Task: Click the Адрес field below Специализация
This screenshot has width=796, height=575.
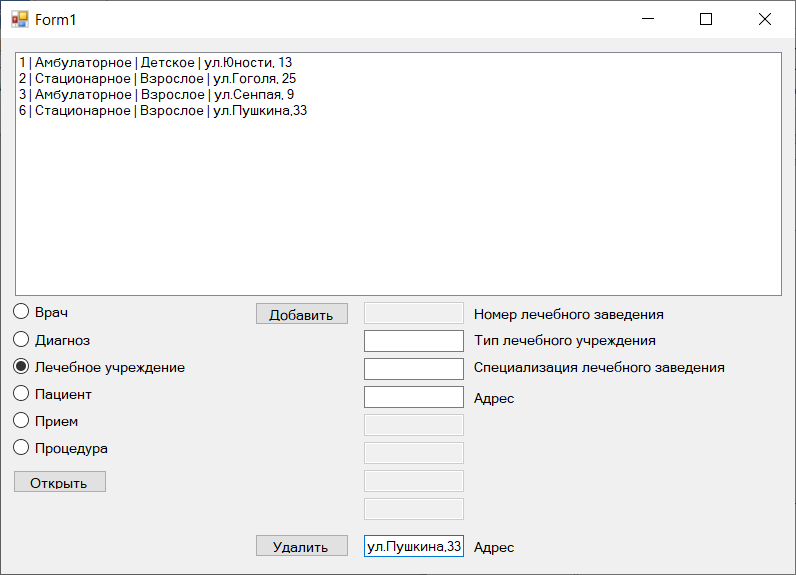Action: point(414,397)
